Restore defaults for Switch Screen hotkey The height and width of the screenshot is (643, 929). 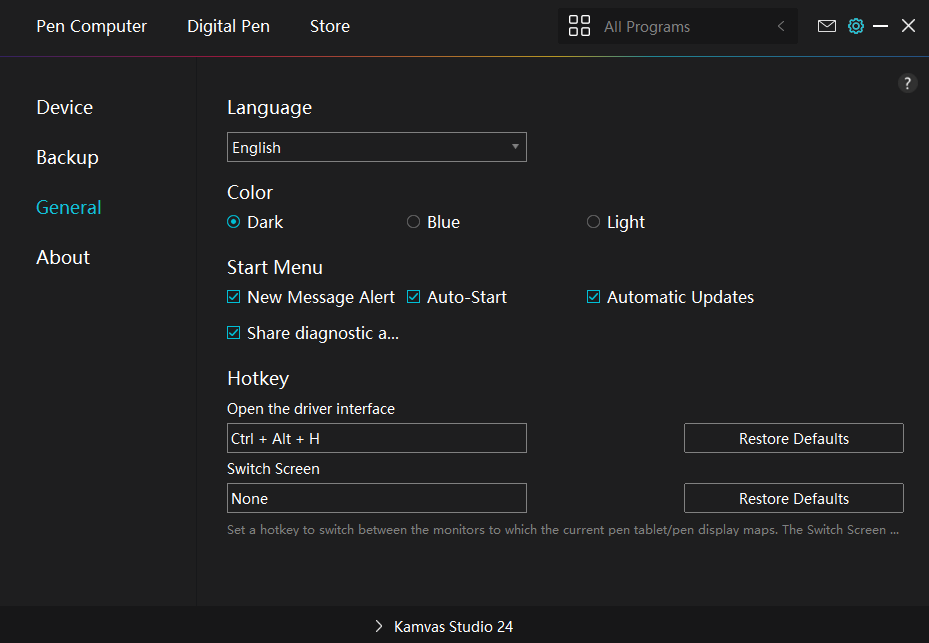[793, 498]
